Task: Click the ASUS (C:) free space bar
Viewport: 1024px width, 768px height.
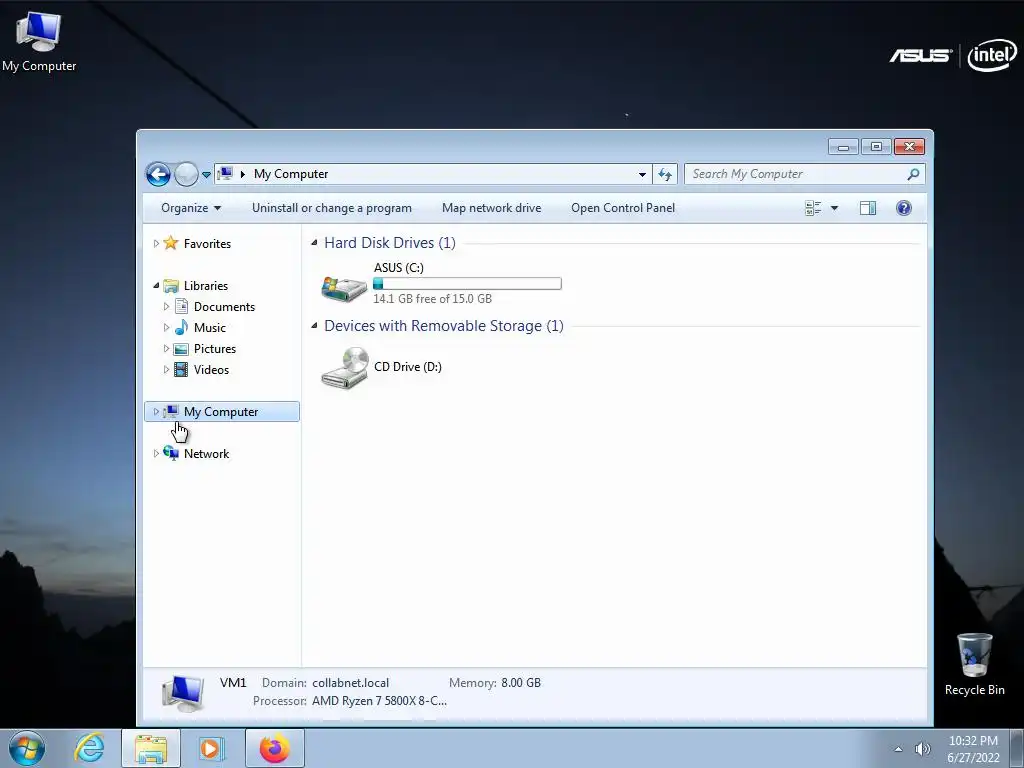Action: tap(467, 283)
